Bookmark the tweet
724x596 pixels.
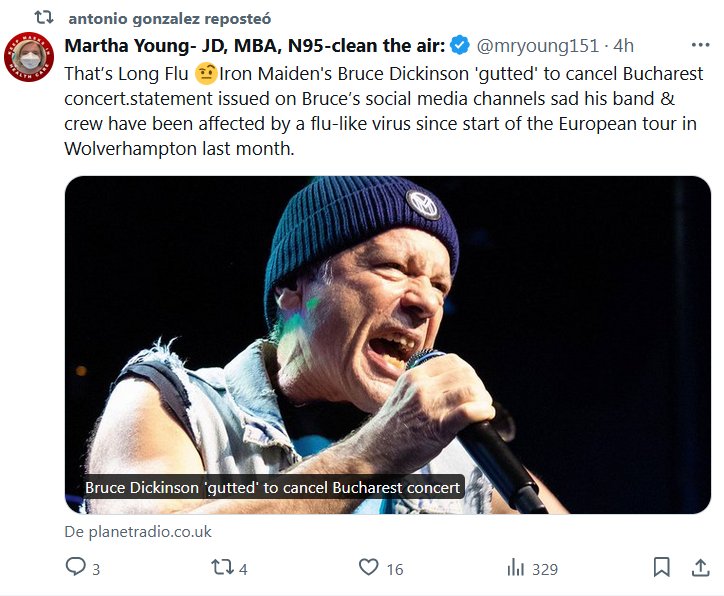(x=661, y=567)
